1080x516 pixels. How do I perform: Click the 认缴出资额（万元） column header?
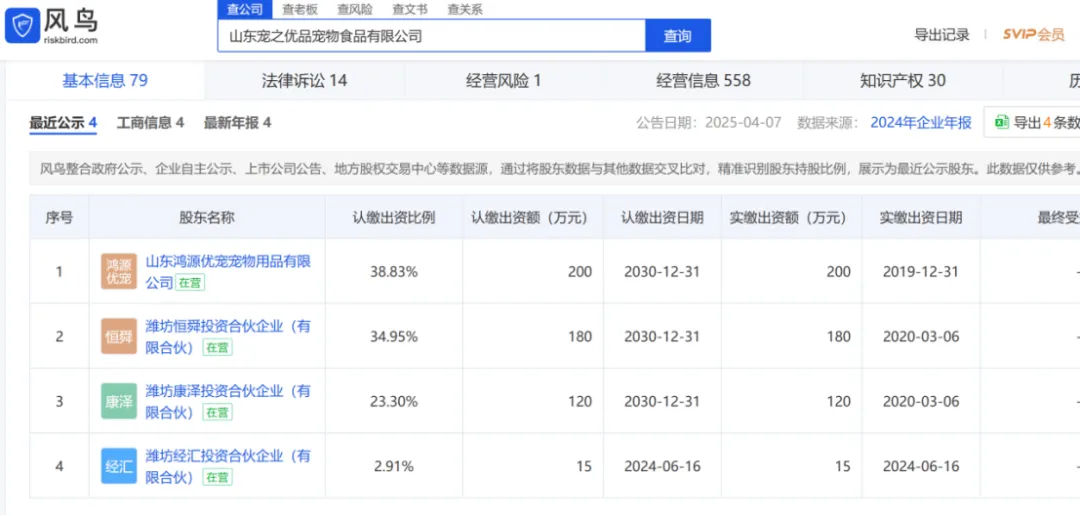point(533,218)
